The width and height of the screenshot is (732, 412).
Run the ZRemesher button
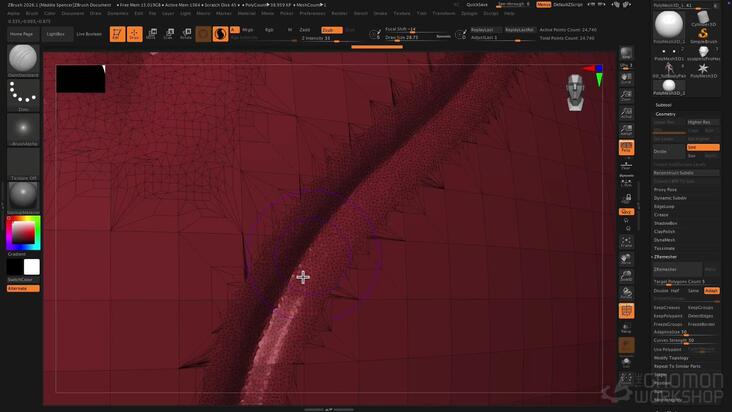click(x=677, y=270)
